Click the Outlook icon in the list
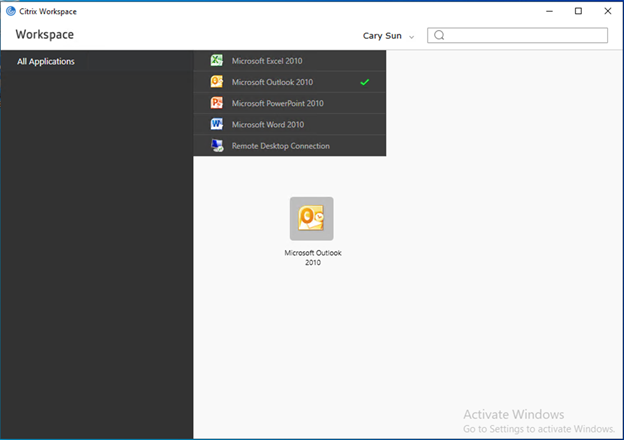624x440 pixels. click(217, 82)
